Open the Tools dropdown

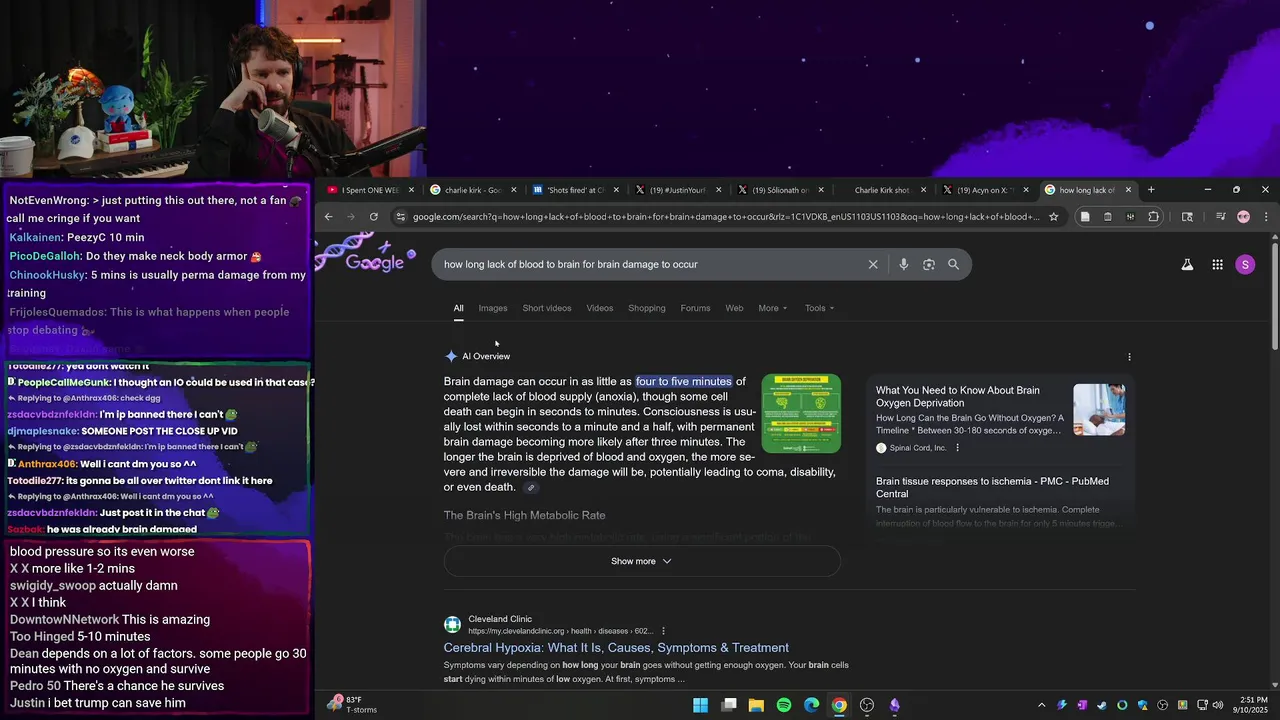(x=820, y=308)
